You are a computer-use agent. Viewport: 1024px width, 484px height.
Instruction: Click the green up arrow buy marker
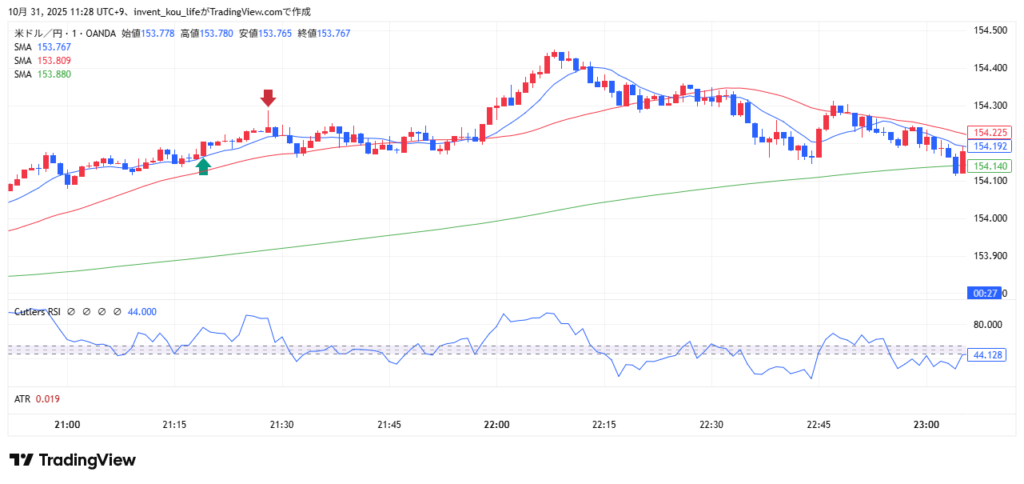[x=203, y=166]
